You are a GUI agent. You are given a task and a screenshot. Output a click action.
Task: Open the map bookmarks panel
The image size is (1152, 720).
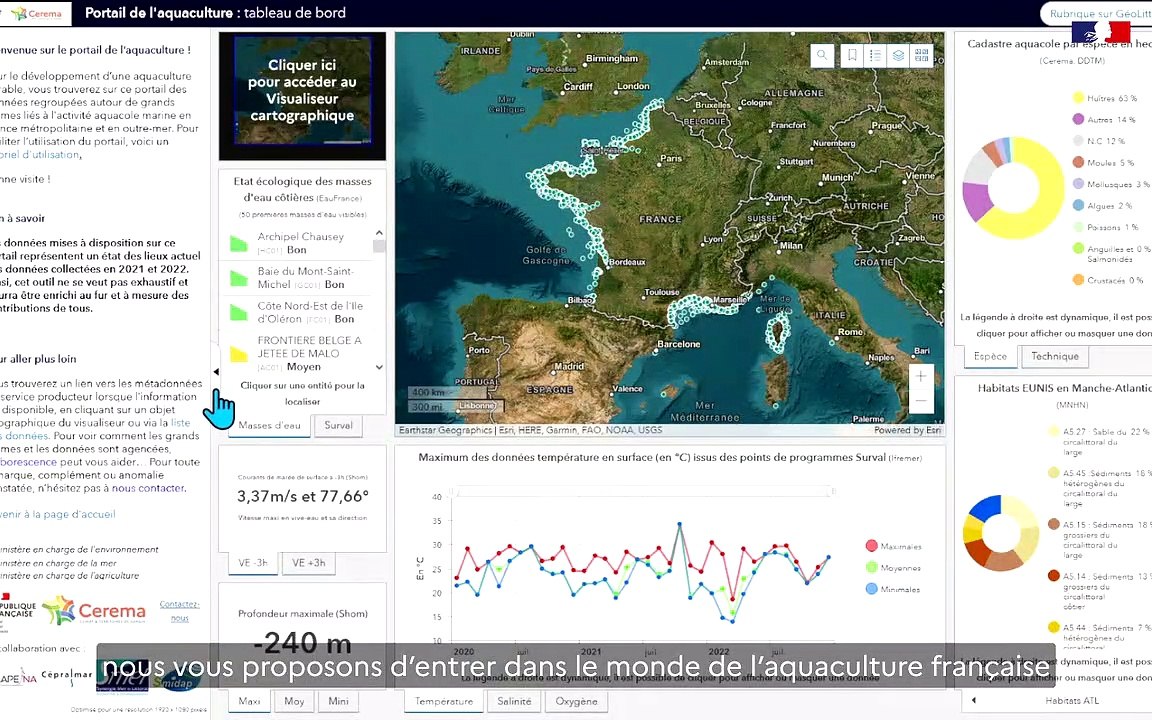pos(852,55)
